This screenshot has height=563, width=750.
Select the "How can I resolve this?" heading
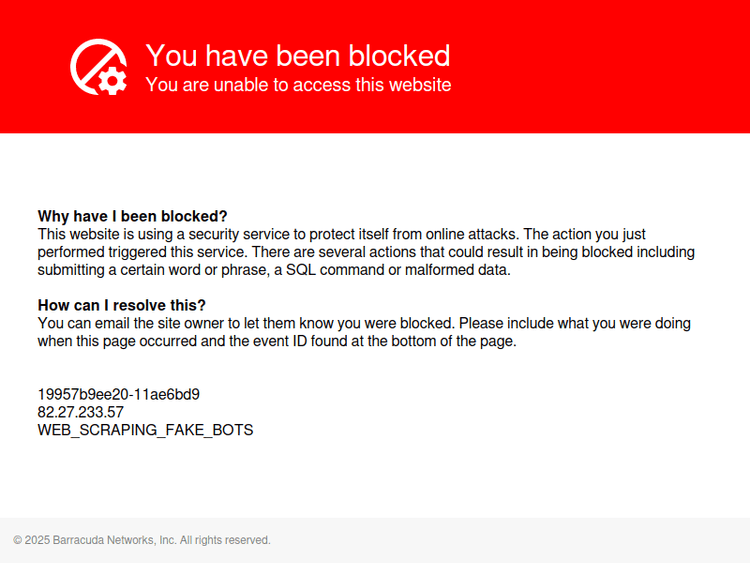pyautogui.click(x=122, y=305)
